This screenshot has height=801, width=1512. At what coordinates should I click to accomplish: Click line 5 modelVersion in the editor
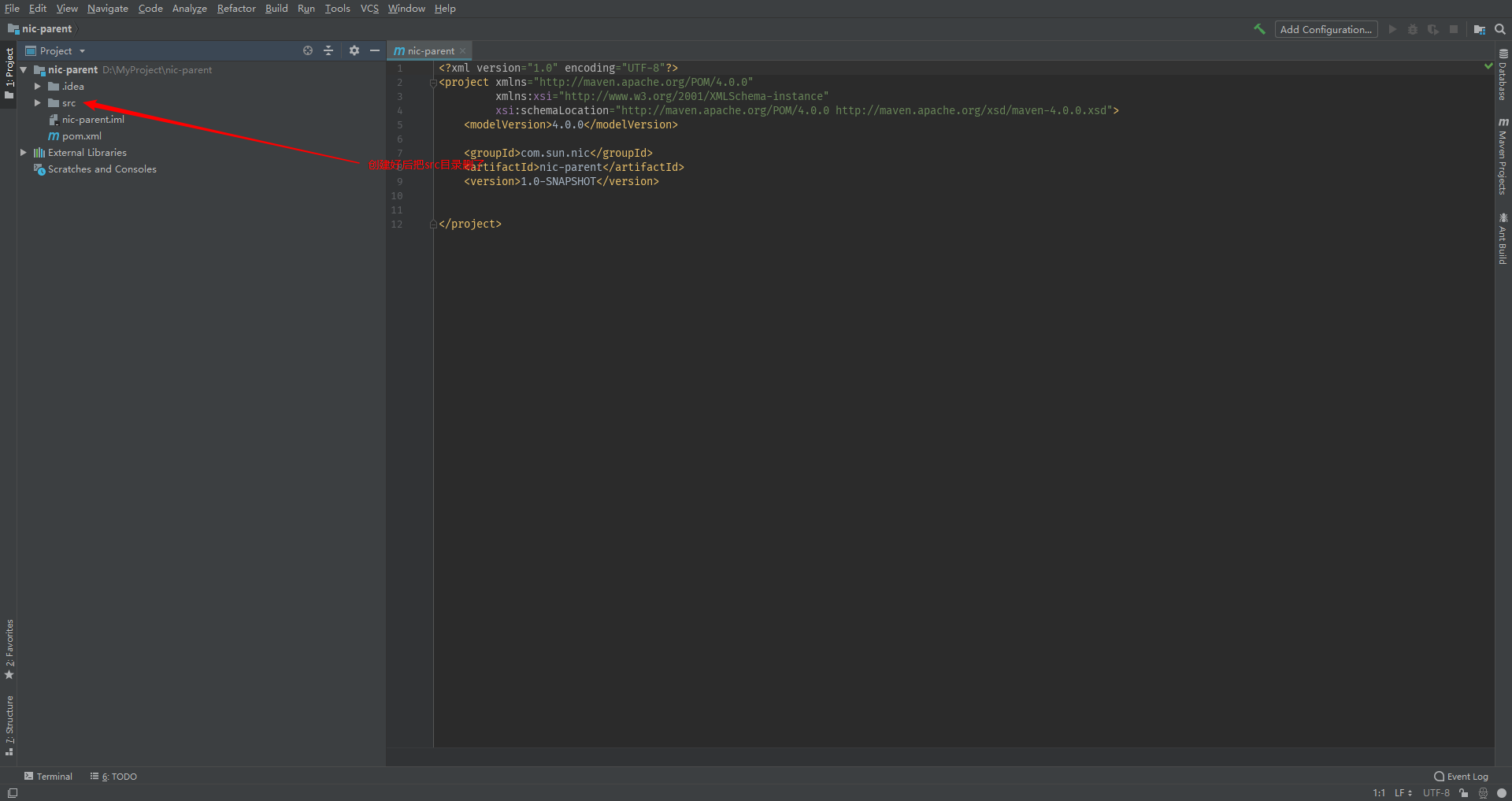(x=571, y=125)
